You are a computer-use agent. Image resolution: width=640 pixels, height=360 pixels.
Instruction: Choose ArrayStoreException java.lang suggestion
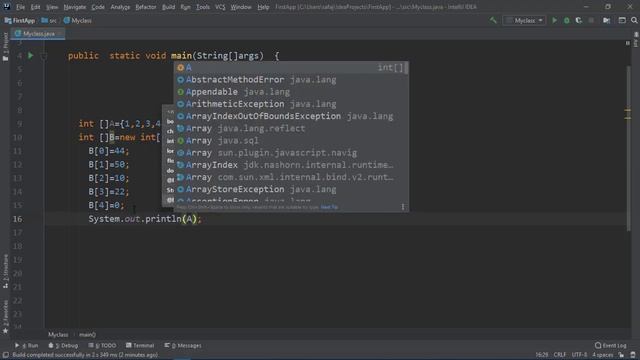tap(291, 189)
